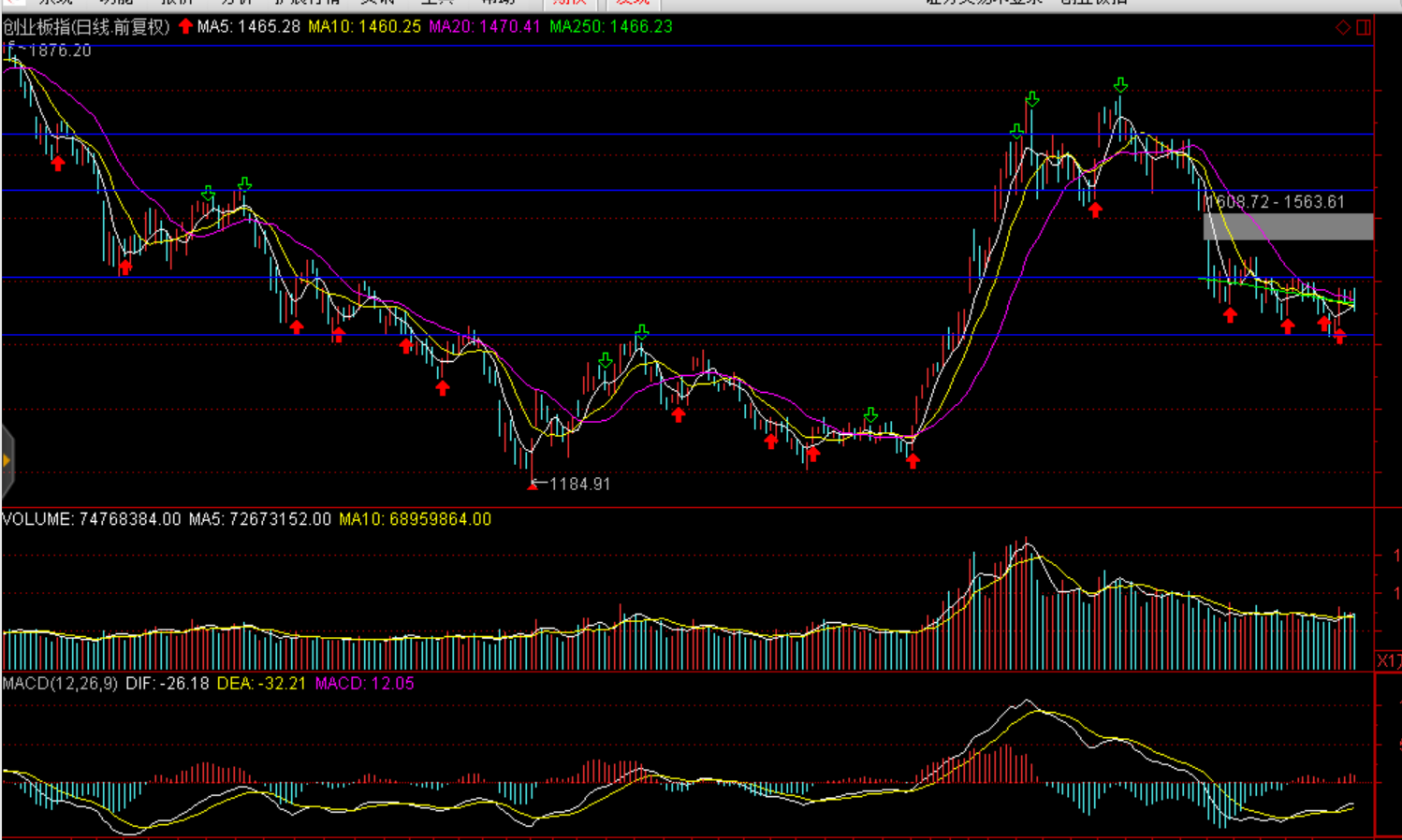Click the rightmost red up-arrow signal on the price chart

coord(1339,337)
